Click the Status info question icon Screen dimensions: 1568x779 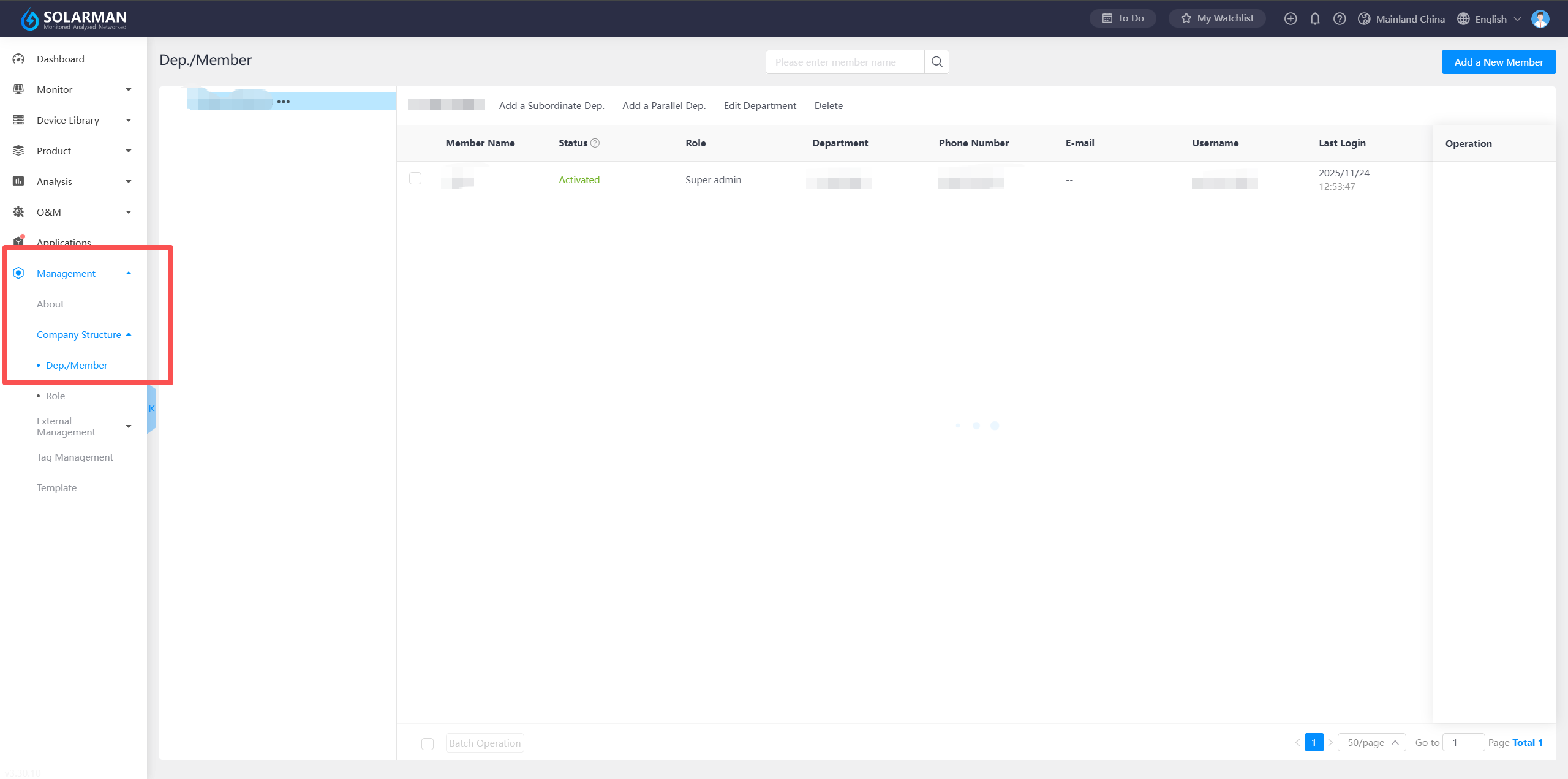pyautogui.click(x=595, y=143)
